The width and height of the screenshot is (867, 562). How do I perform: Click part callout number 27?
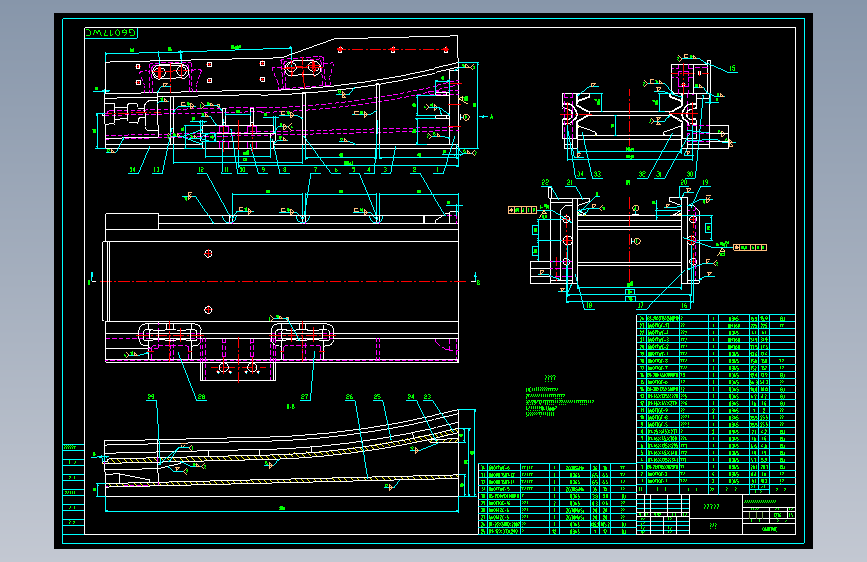pos(305,397)
